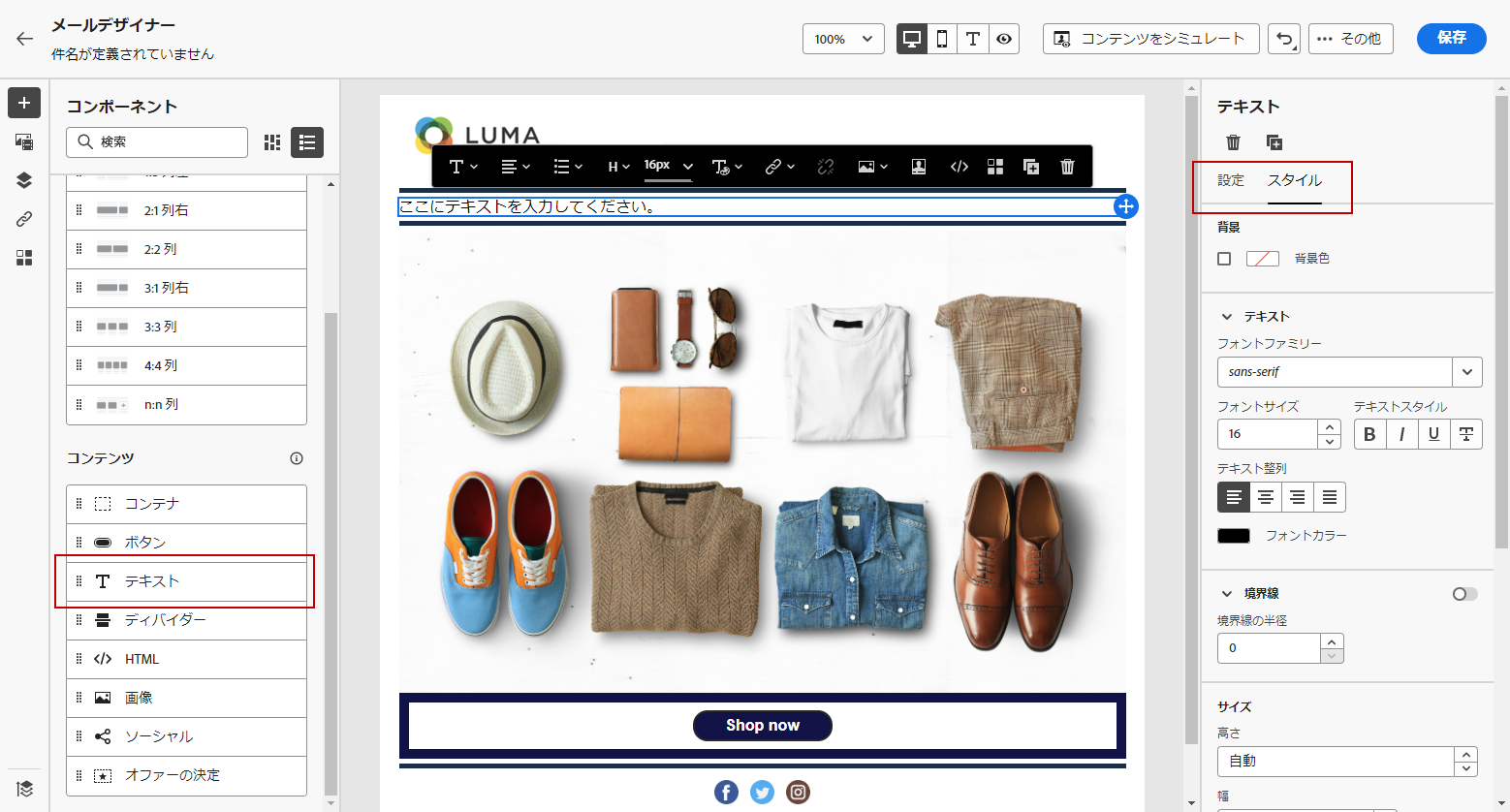Screen dimensions: 1510x812
Task: Select the テキスト content component
Action: (x=186, y=581)
